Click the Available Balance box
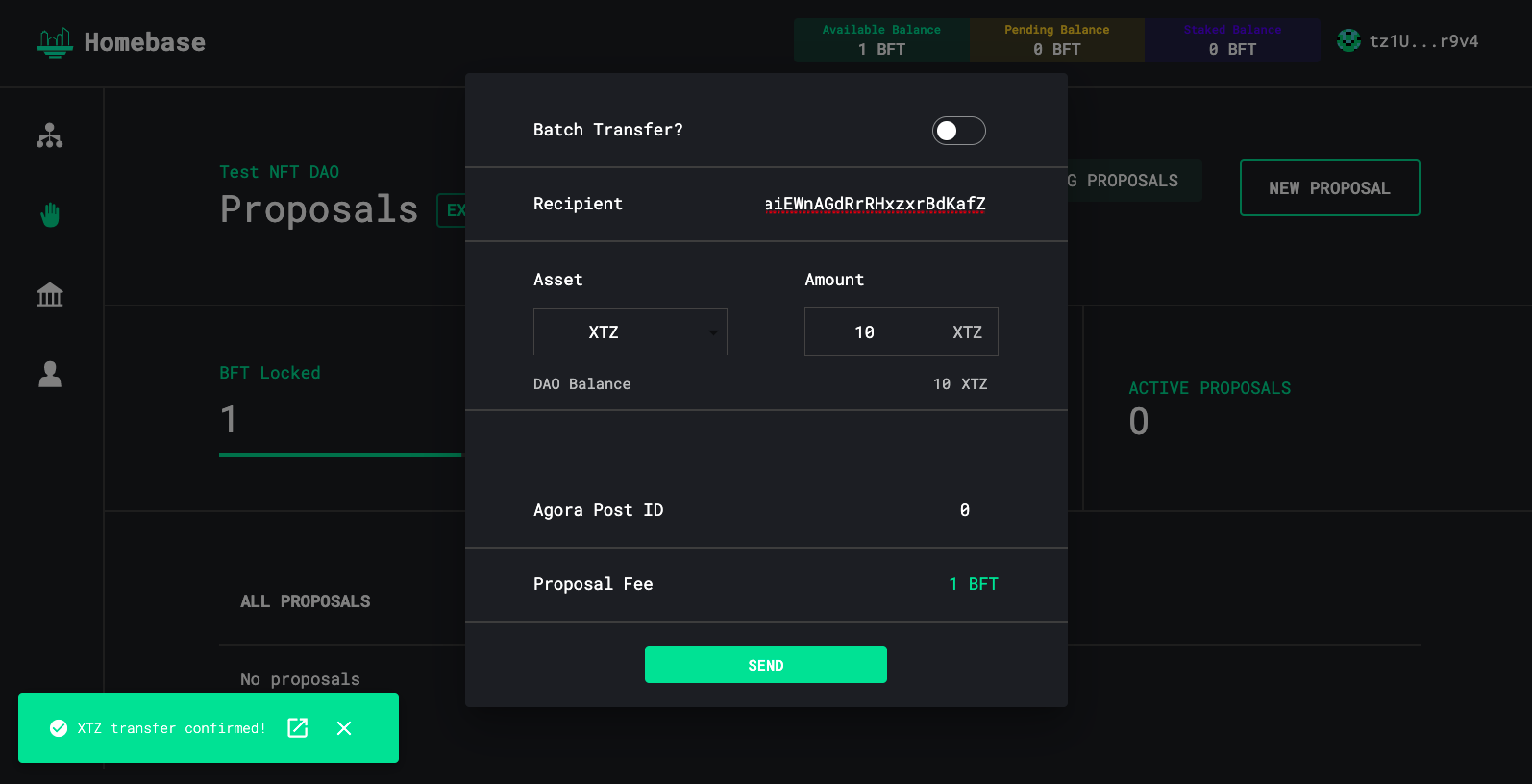 (x=881, y=40)
